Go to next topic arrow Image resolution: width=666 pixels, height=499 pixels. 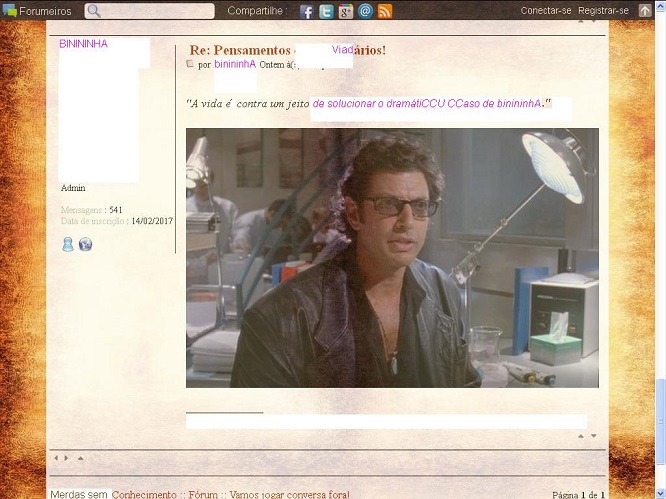66,458
